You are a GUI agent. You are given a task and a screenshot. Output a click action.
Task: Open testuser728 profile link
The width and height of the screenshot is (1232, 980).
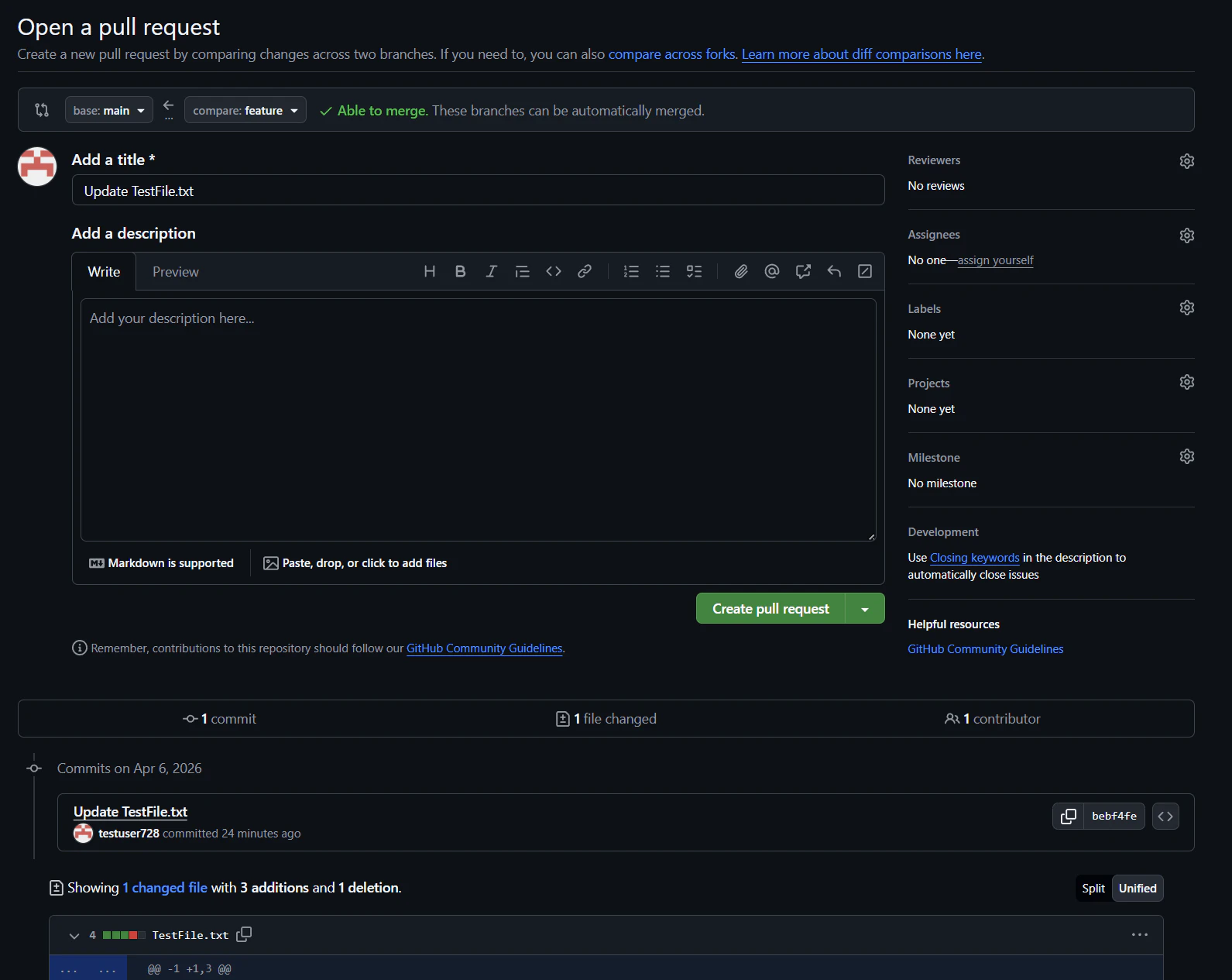tap(129, 834)
